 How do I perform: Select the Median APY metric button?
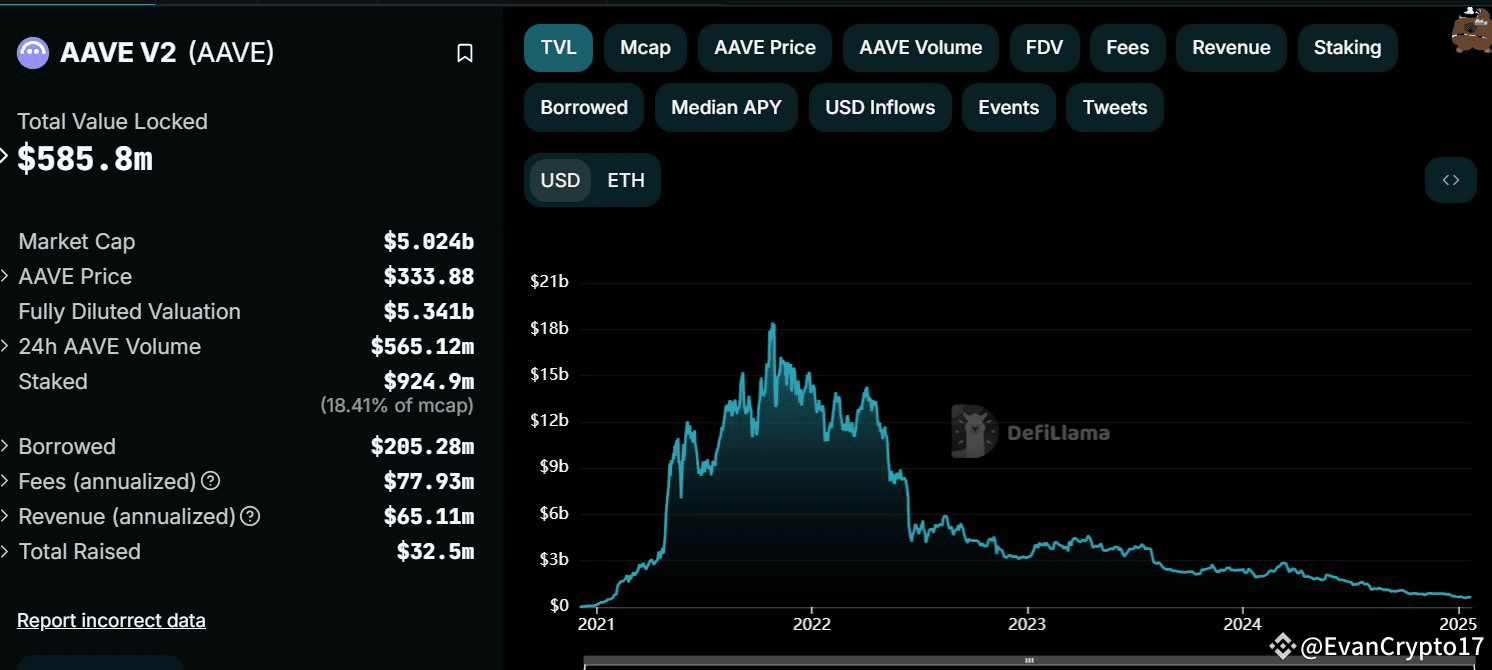[726, 107]
